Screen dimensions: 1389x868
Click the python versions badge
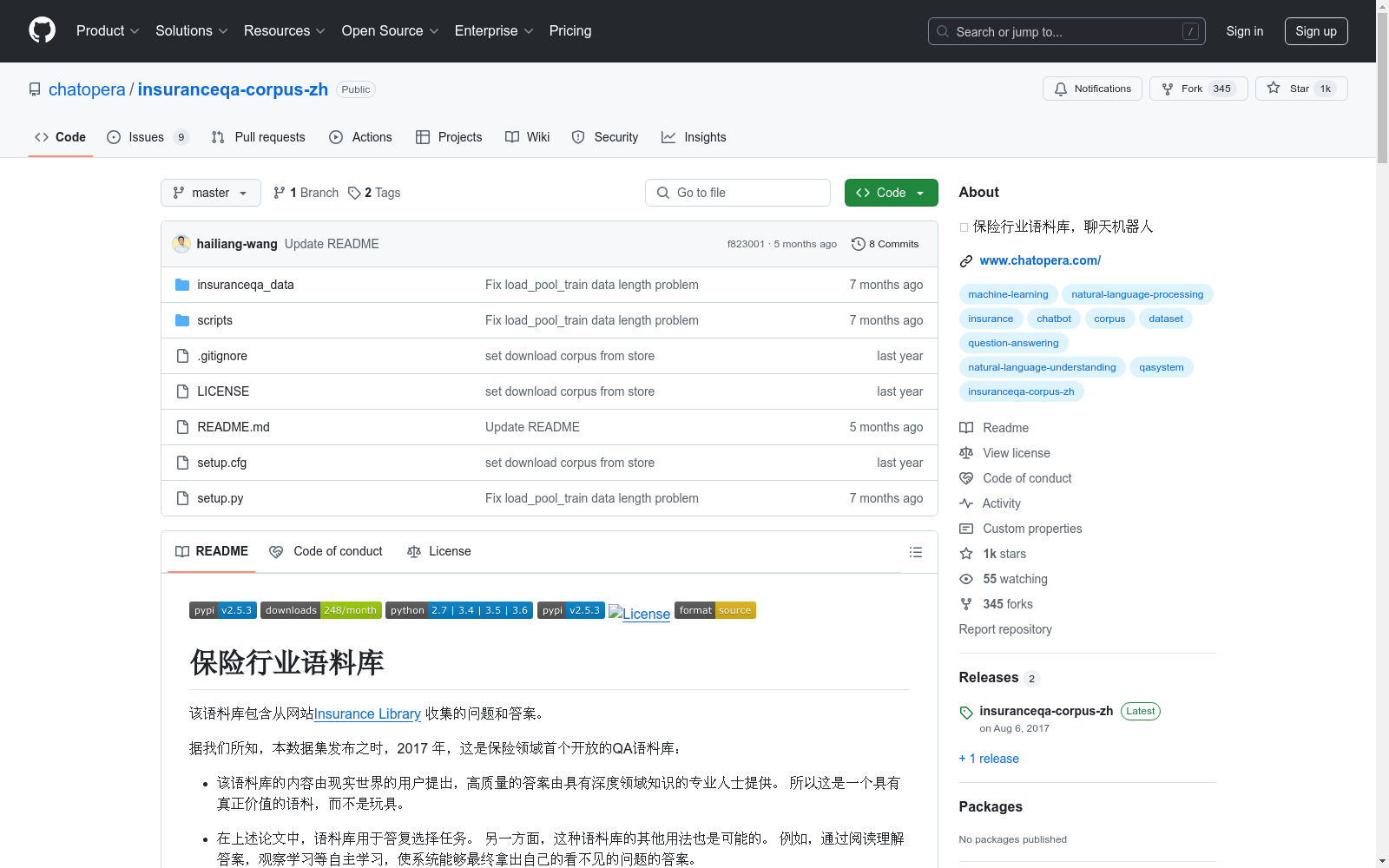459,610
